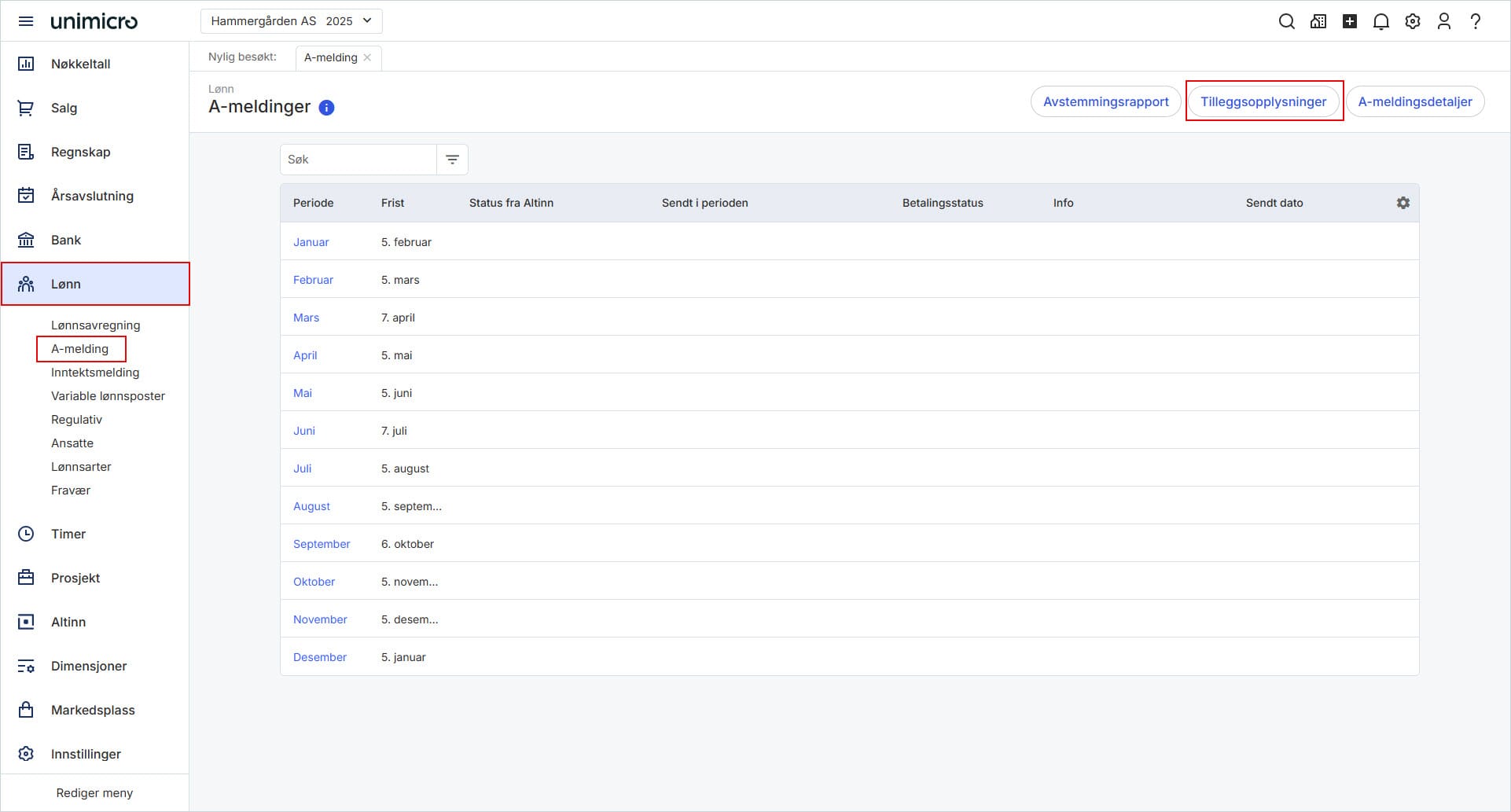The image size is (1511, 812).
Task: Click the blue info icon beside A-meldinger
Action: pos(326,108)
